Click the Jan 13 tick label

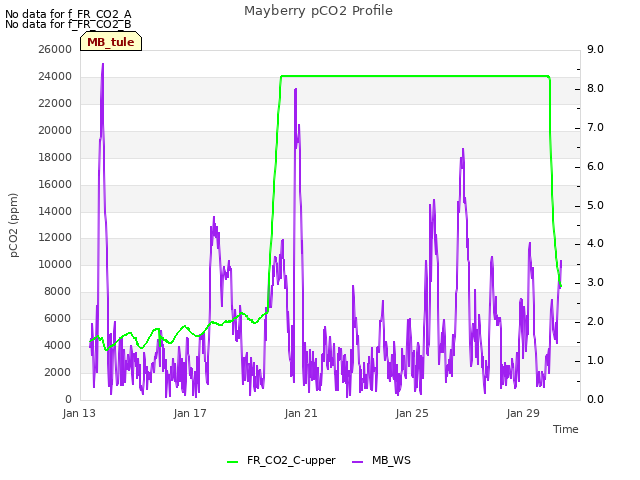pos(79,413)
